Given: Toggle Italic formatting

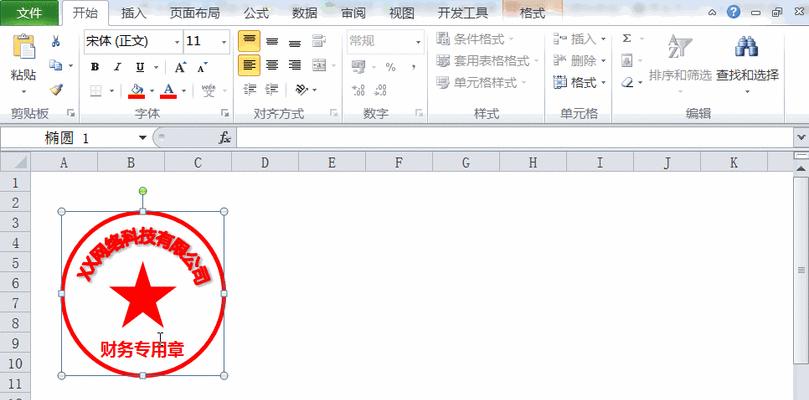Looking at the screenshot, I should (x=117, y=67).
